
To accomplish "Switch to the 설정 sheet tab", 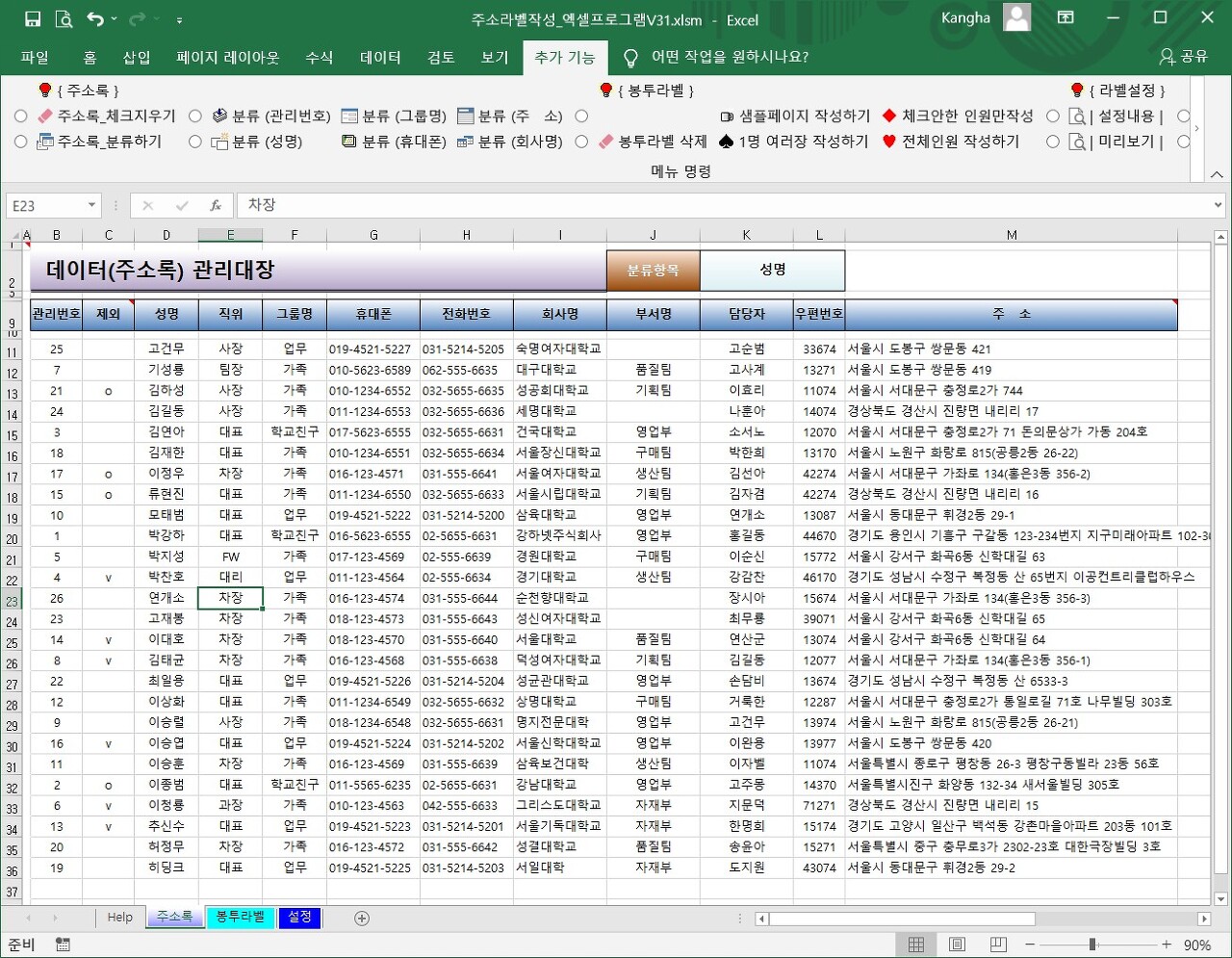I will click(299, 918).
